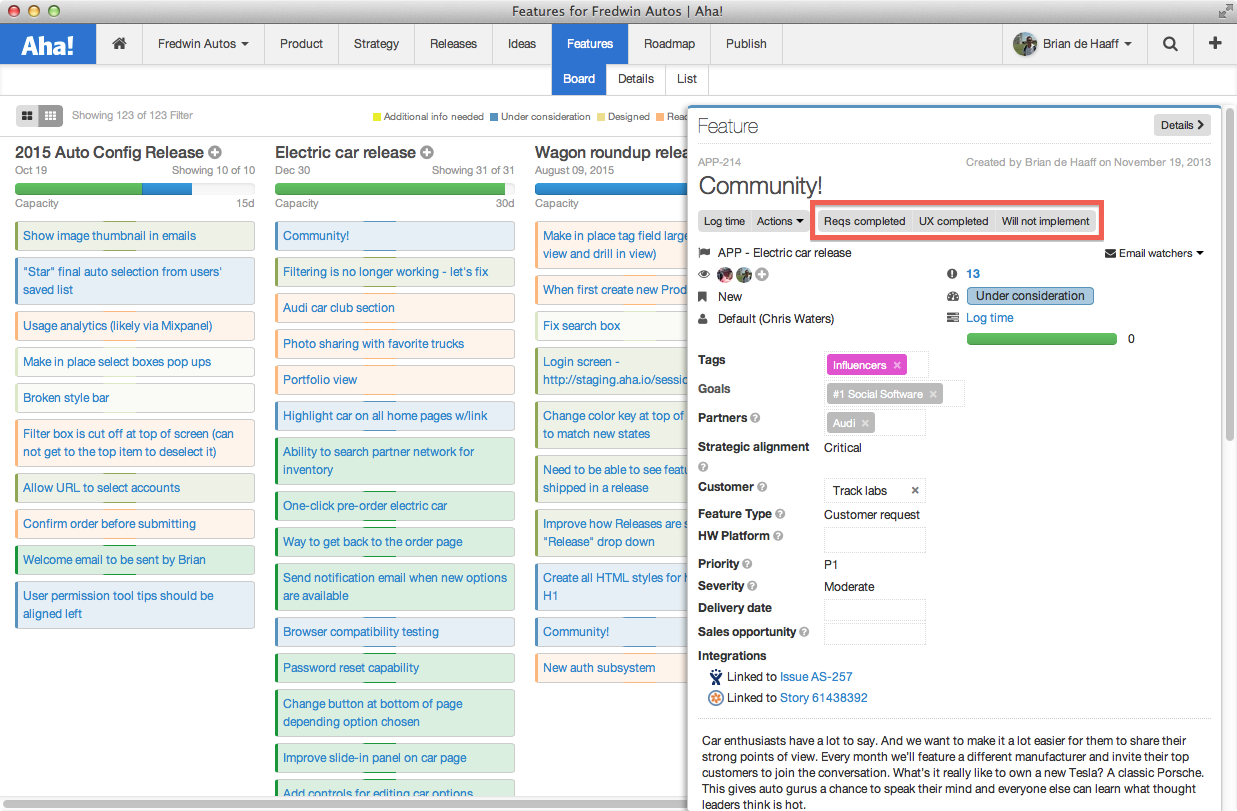
Task: Click the home icon in navigation bar
Action: click(119, 44)
